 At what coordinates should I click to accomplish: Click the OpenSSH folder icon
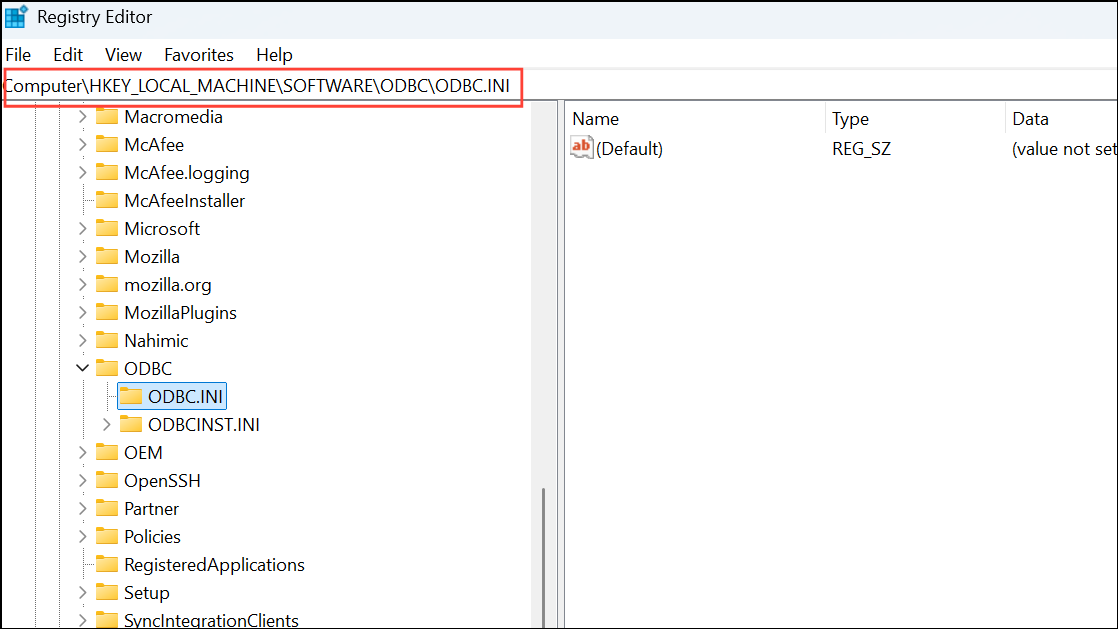107,480
